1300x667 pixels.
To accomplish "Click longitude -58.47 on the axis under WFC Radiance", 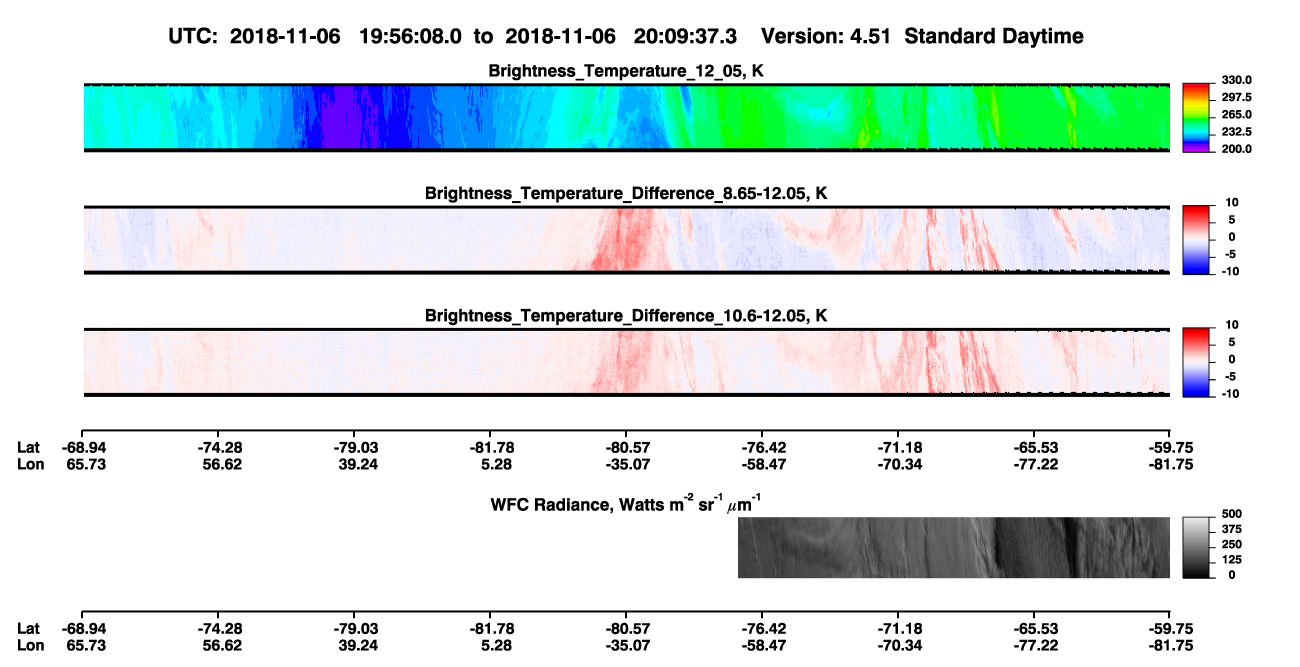I will (762, 645).
